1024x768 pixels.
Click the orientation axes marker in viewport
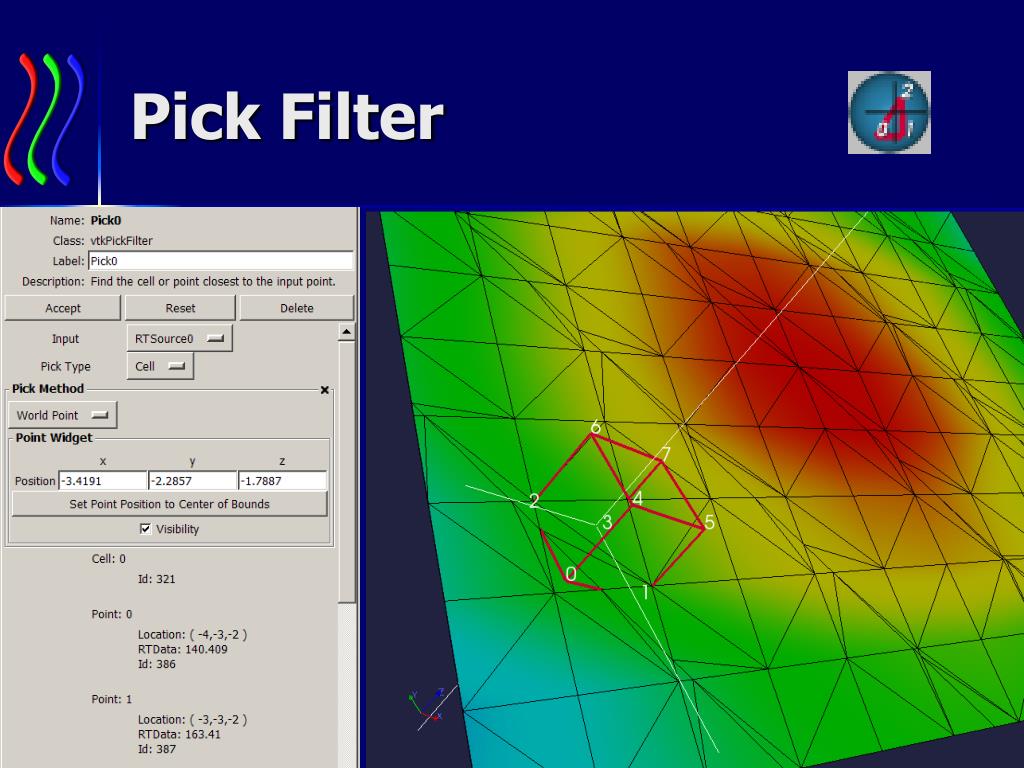click(x=427, y=708)
